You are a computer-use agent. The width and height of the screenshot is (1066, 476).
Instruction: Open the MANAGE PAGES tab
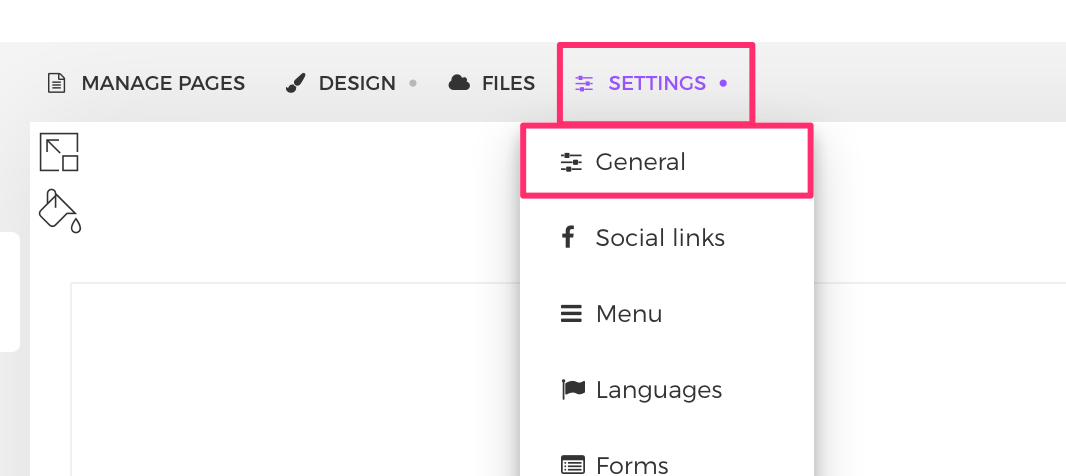(162, 83)
